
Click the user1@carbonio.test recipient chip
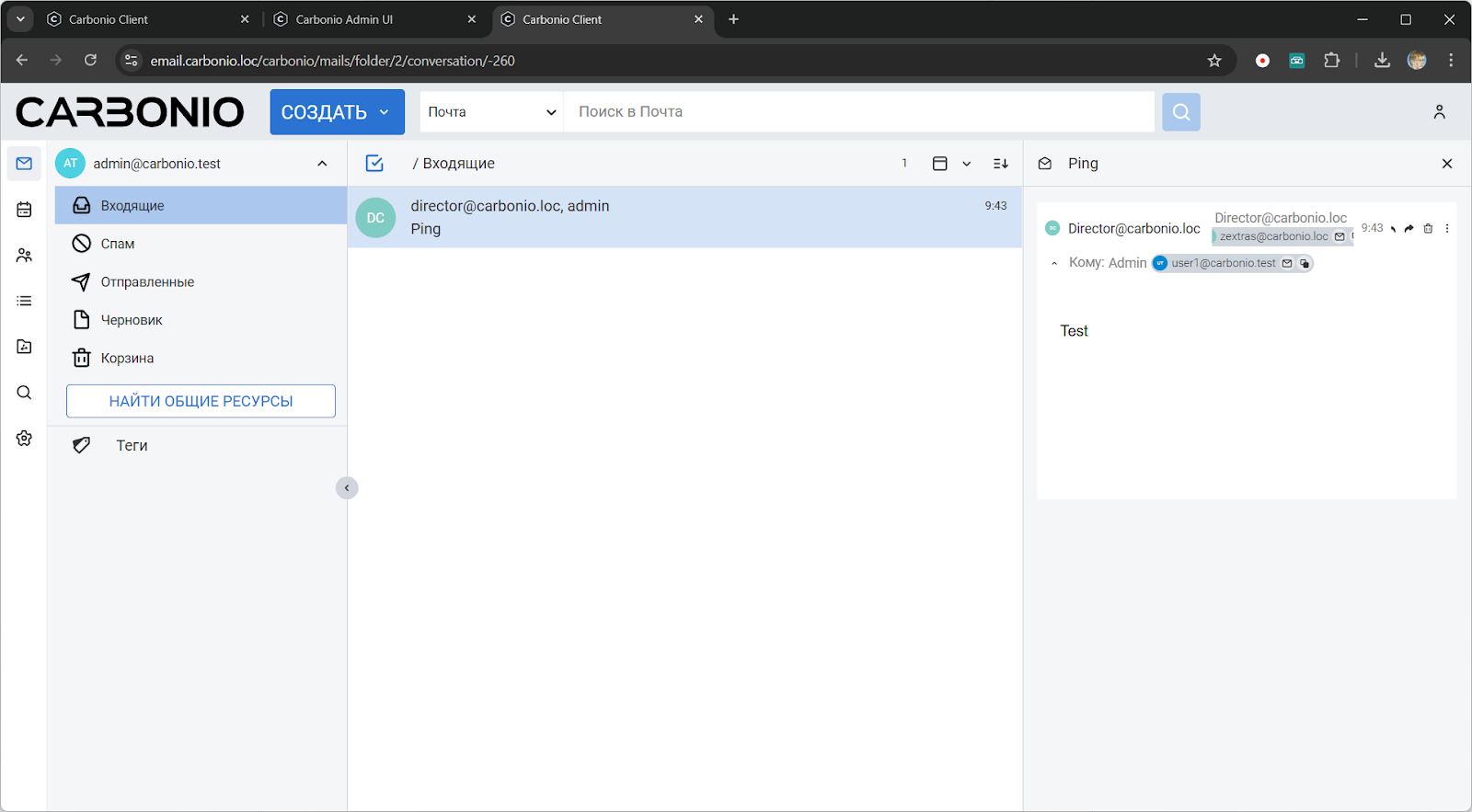click(x=1233, y=263)
